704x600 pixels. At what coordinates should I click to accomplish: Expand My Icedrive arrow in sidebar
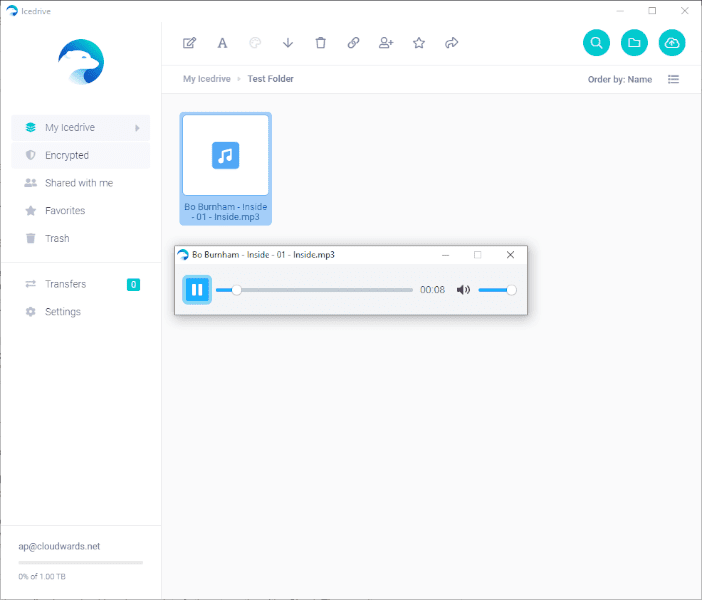[137, 128]
